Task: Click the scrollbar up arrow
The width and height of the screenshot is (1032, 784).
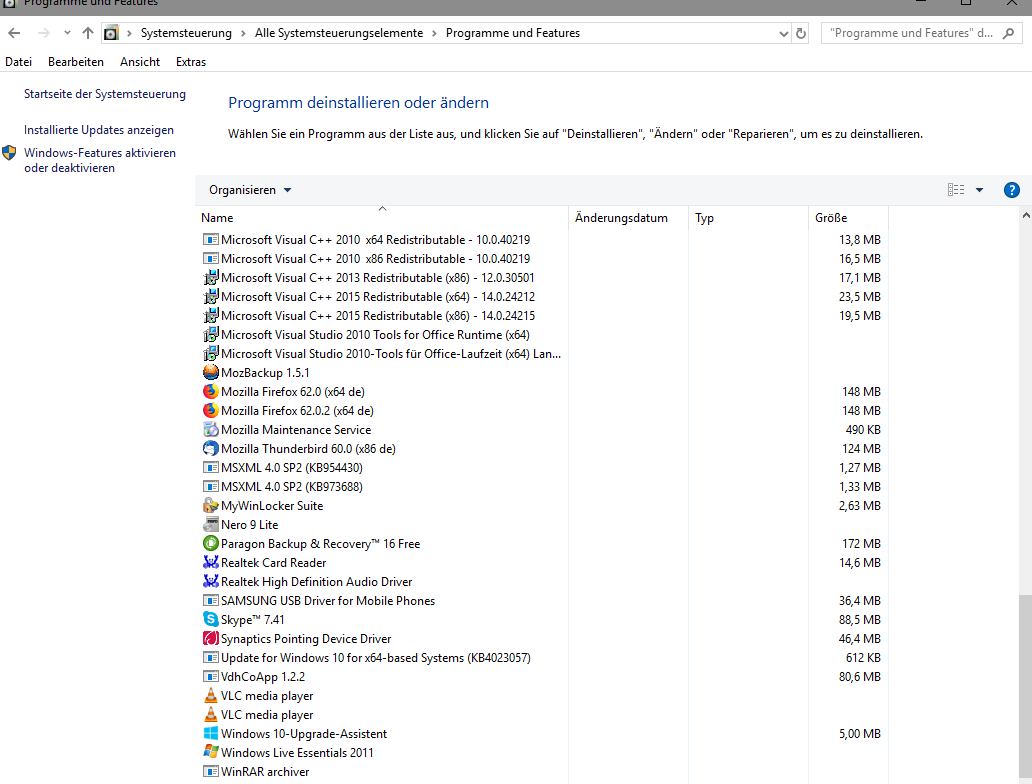Action: point(1025,215)
